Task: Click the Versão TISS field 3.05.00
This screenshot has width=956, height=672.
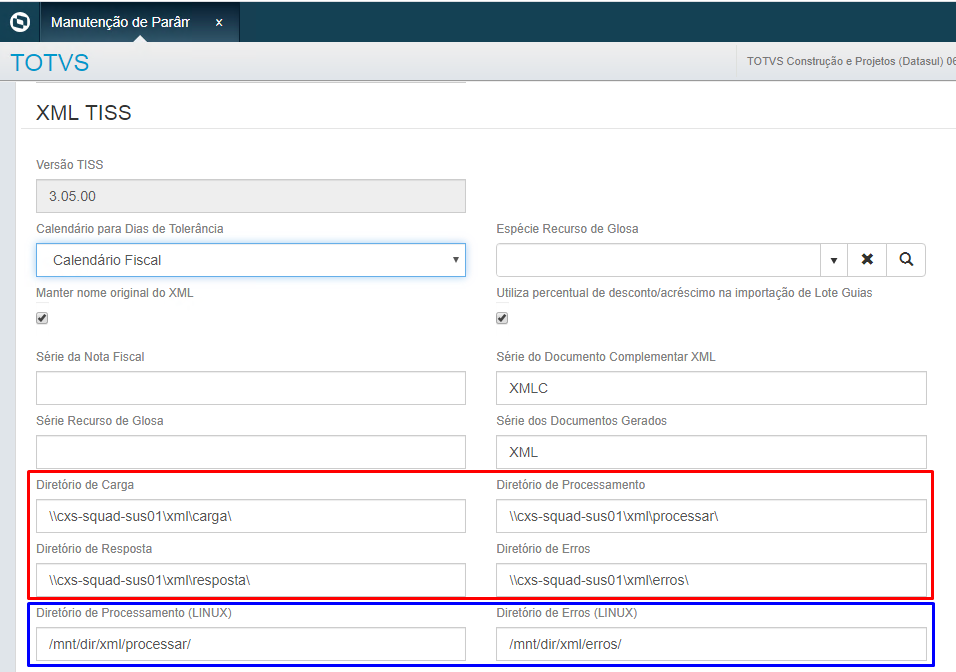Action: pyautogui.click(x=251, y=196)
